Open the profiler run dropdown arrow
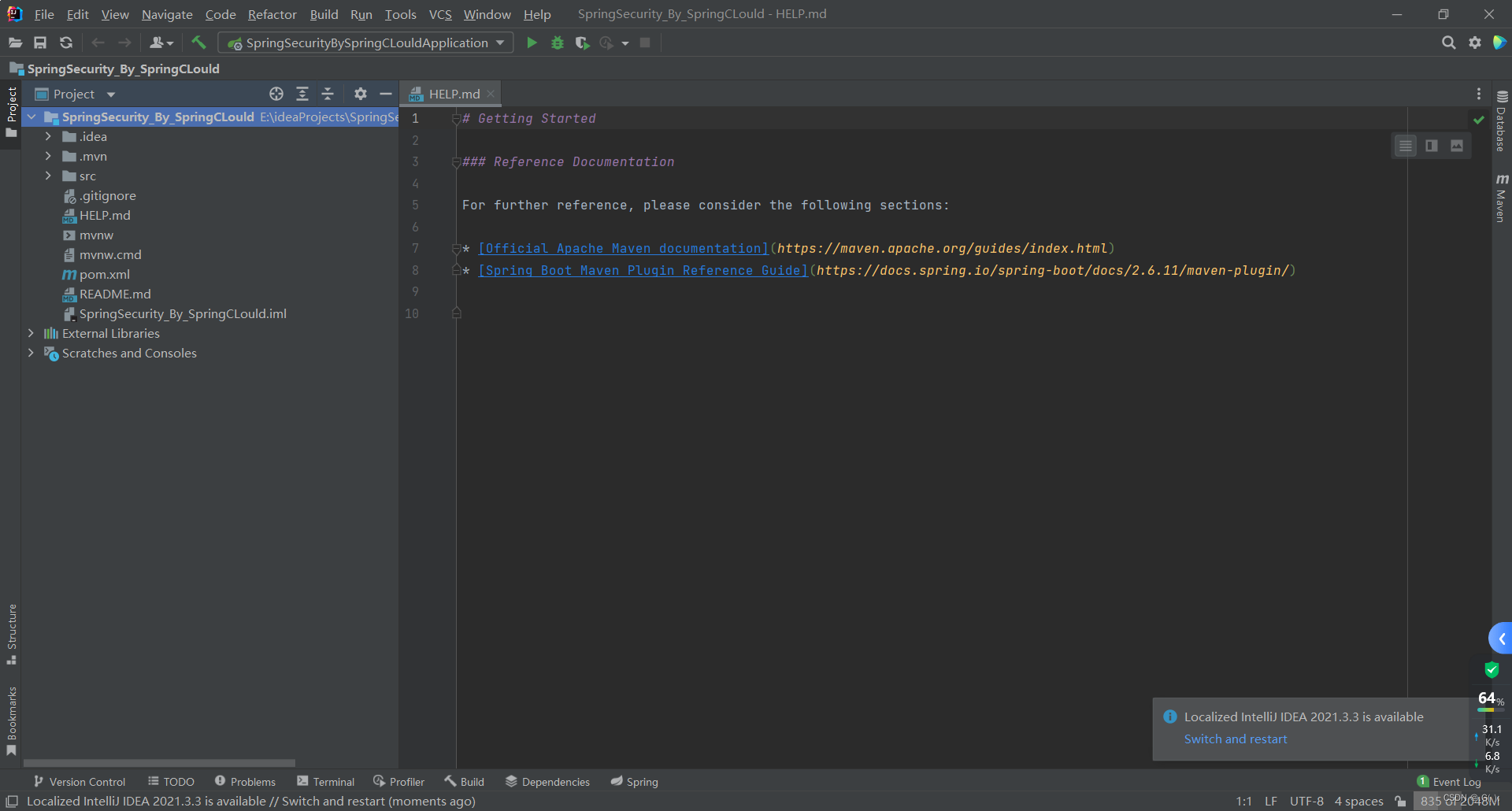The width and height of the screenshot is (1512, 811). click(625, 43)
